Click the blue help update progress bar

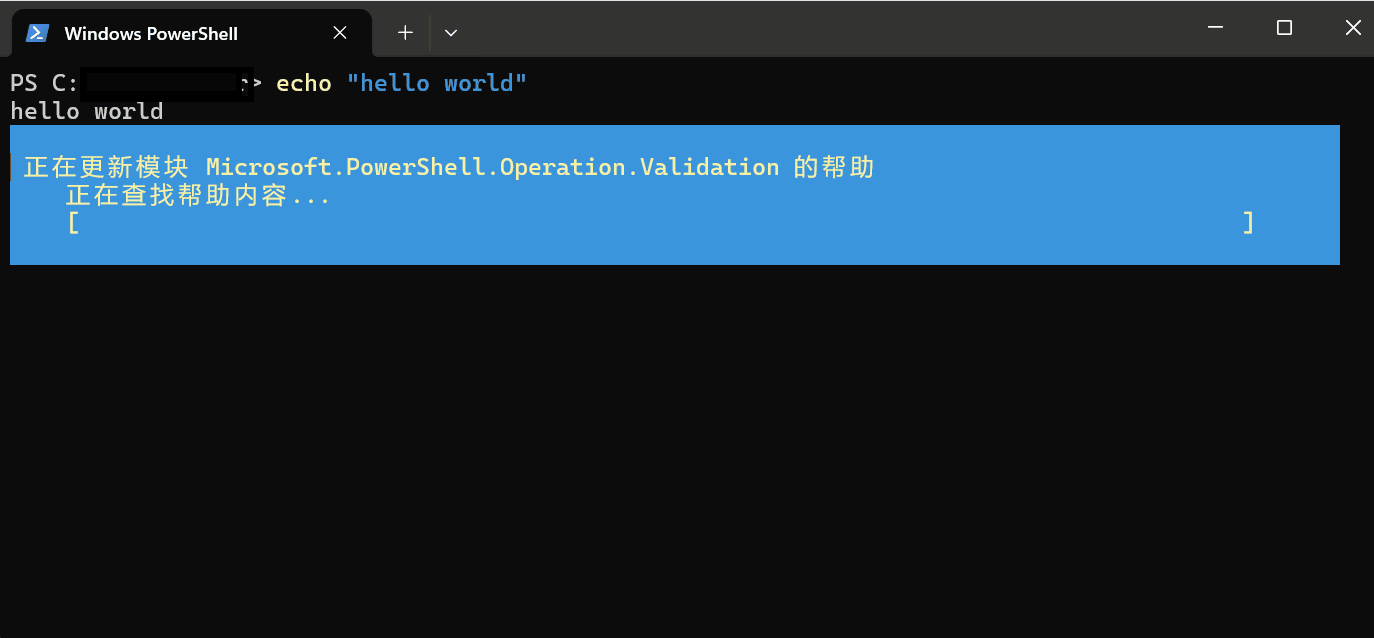pos(675,195)
